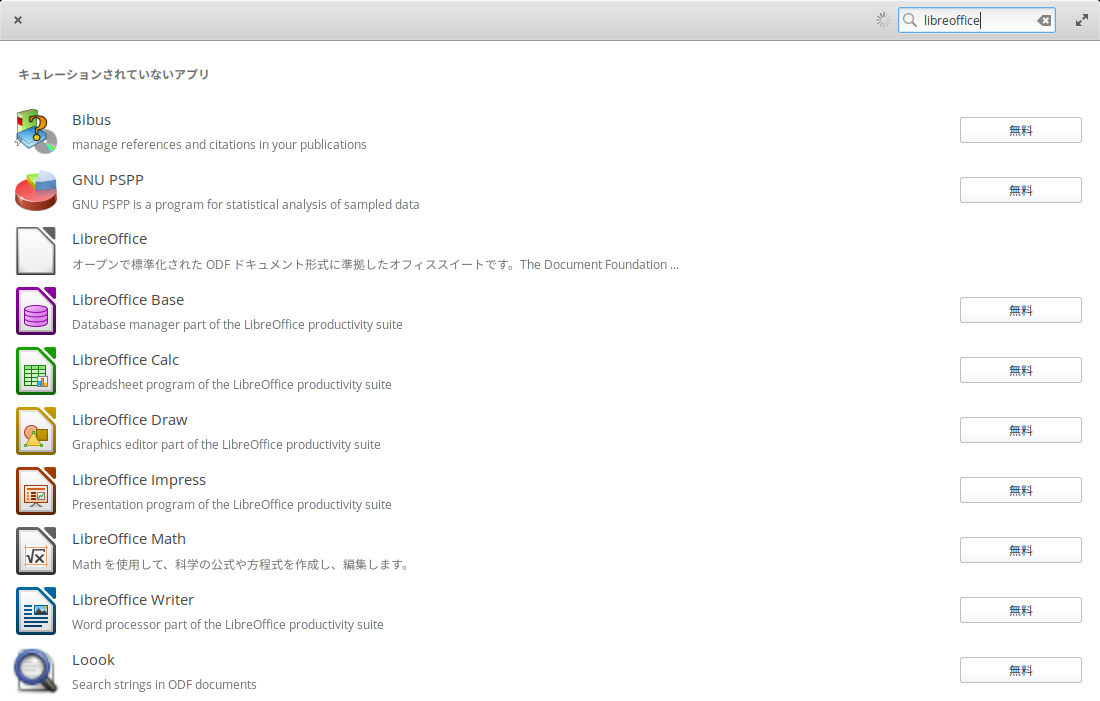Click the LibreOffice Math formula icon

tap(36, 551)
